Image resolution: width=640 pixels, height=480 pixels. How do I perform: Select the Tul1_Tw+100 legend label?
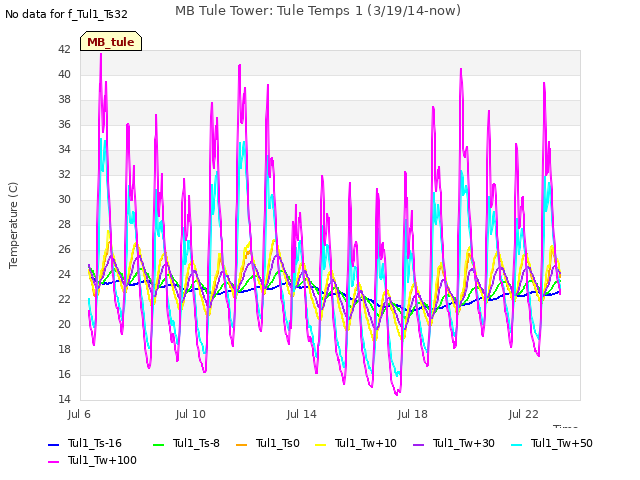pyautogui.click(x=102, y=460)
